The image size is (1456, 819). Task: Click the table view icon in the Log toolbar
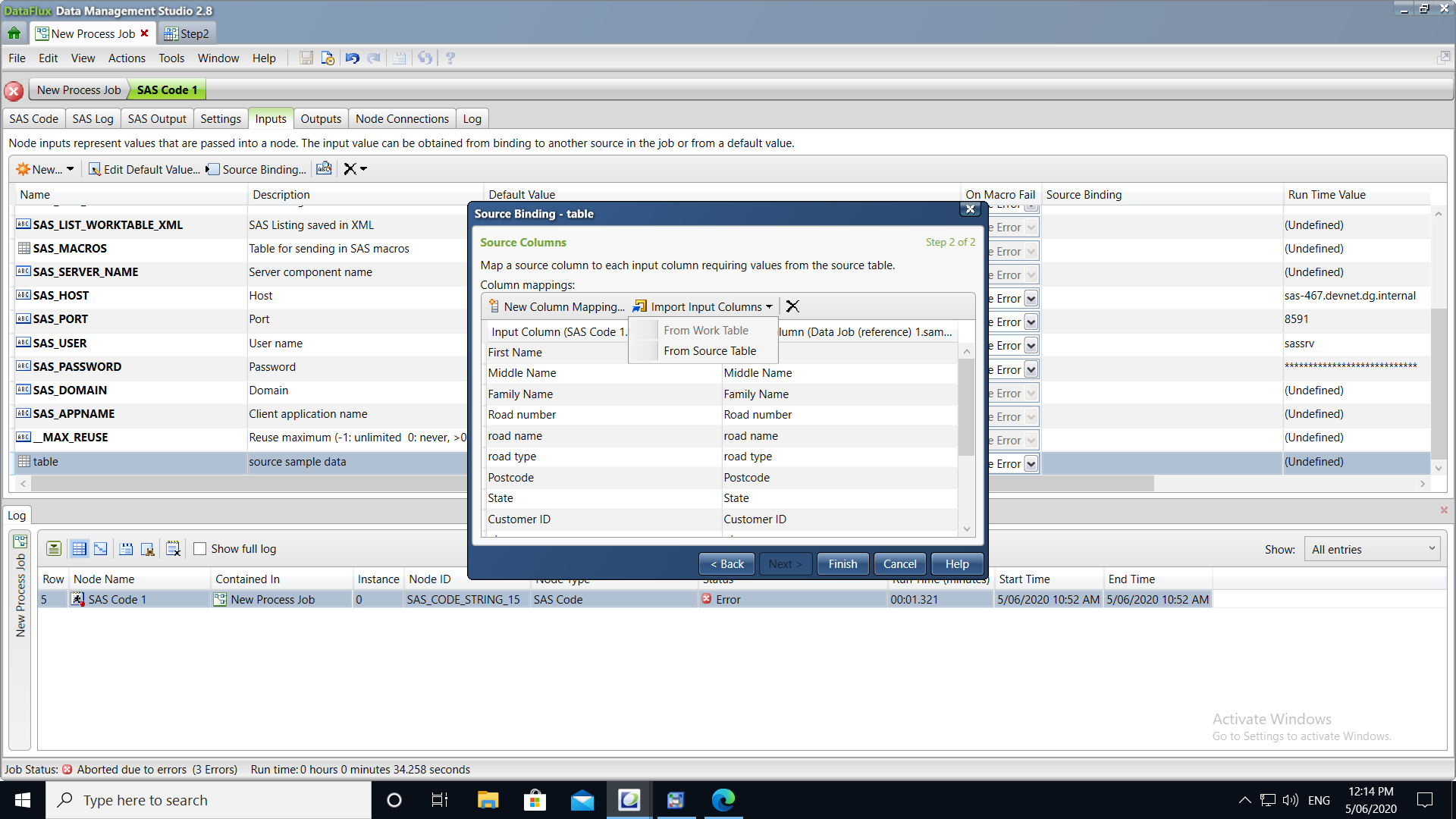(x=79, y=549)
